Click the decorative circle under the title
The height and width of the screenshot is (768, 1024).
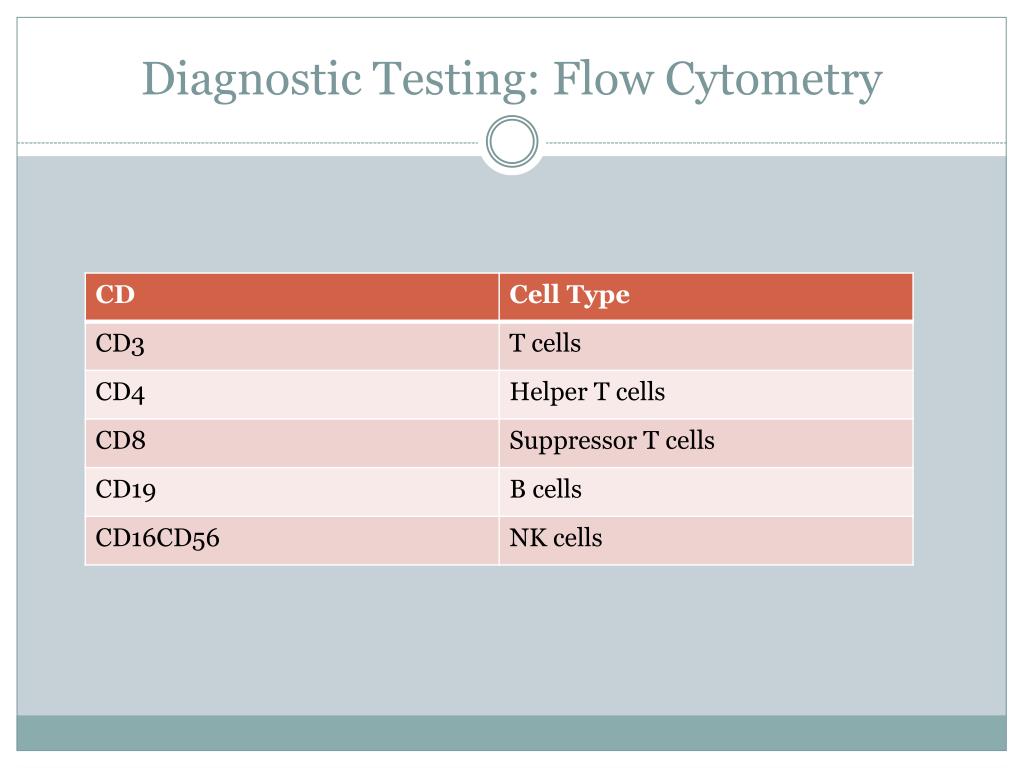click(x=512, y=141)
